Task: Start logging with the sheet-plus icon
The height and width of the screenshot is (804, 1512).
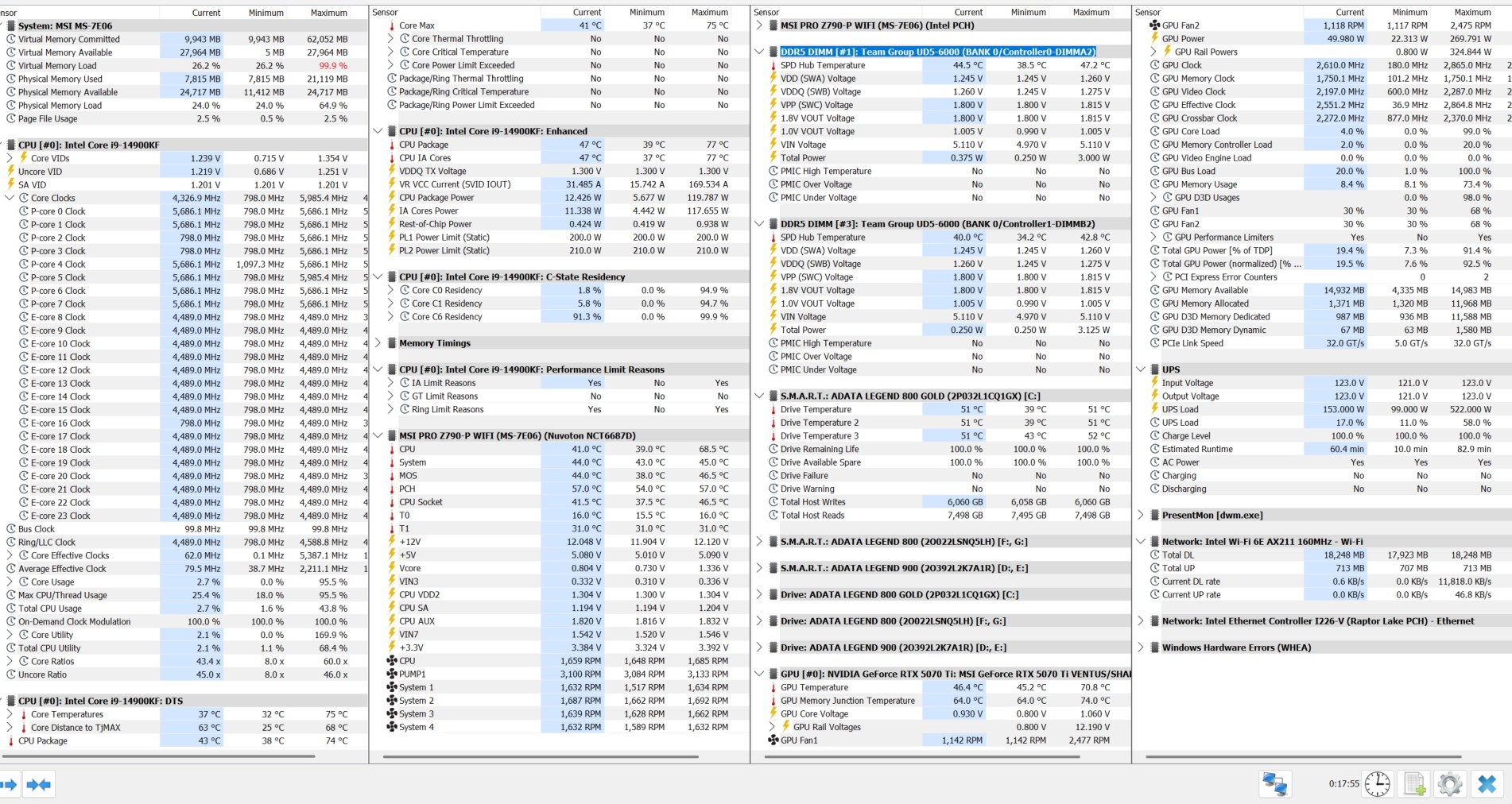Action: [x=1414, y=784]
